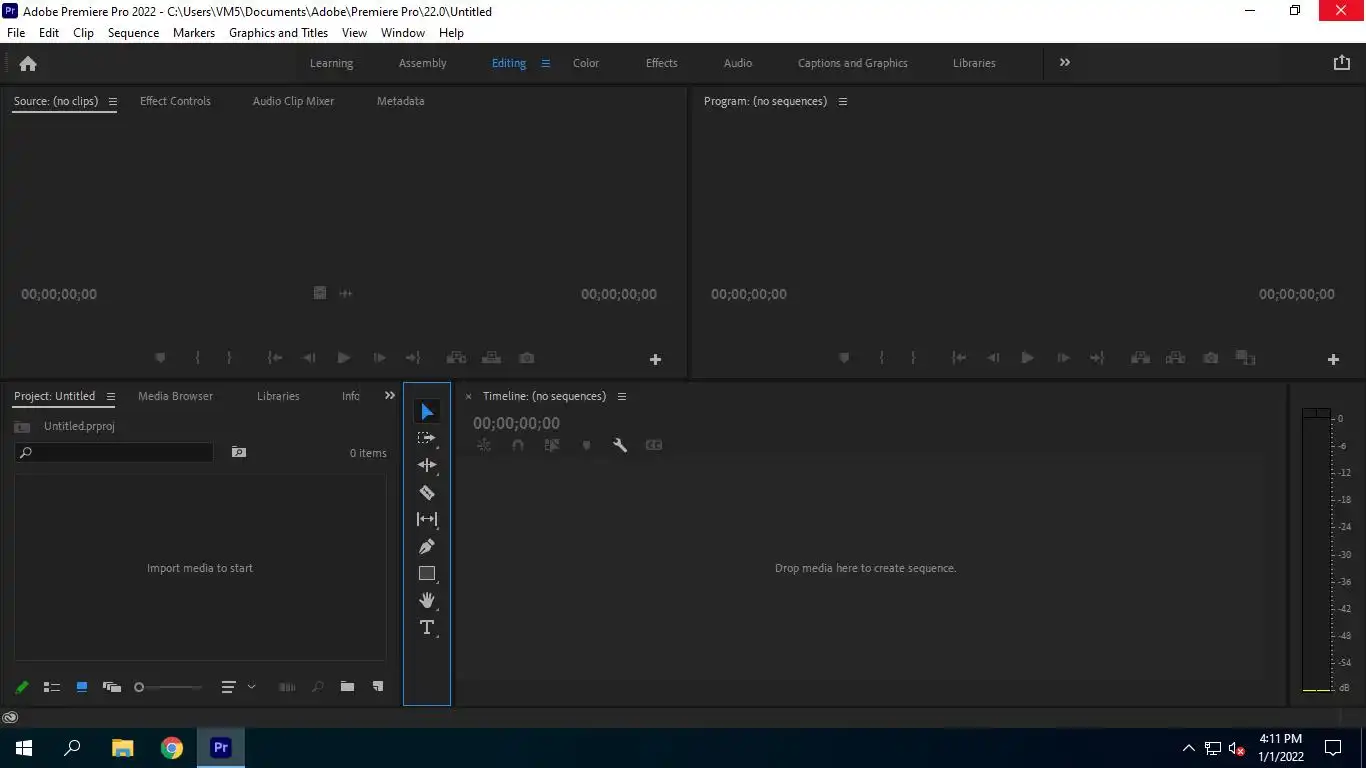
Task: Click the New Item icon in Project panel
Action: pos(378,687)
